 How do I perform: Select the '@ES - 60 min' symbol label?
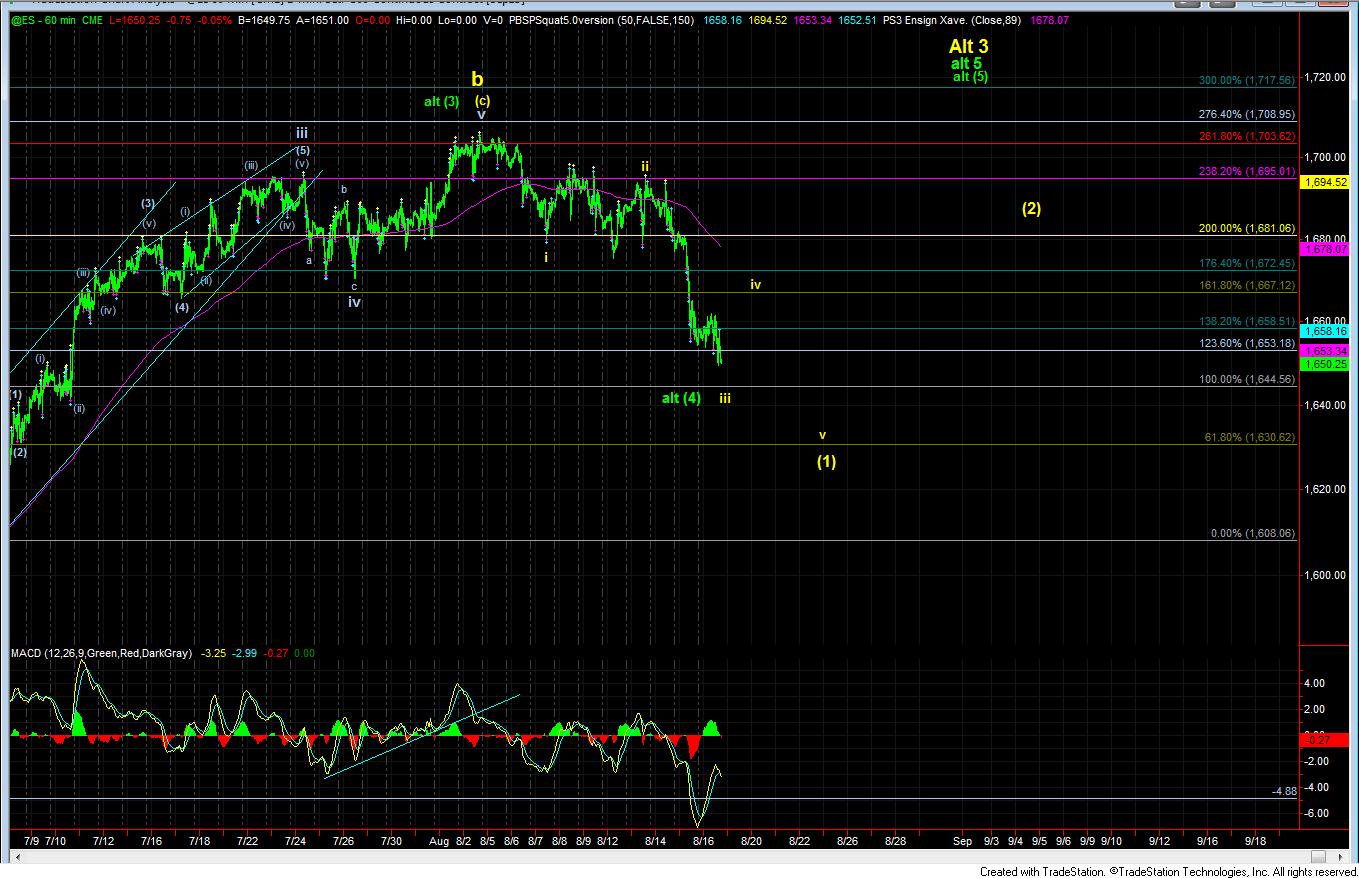point(45,21)
